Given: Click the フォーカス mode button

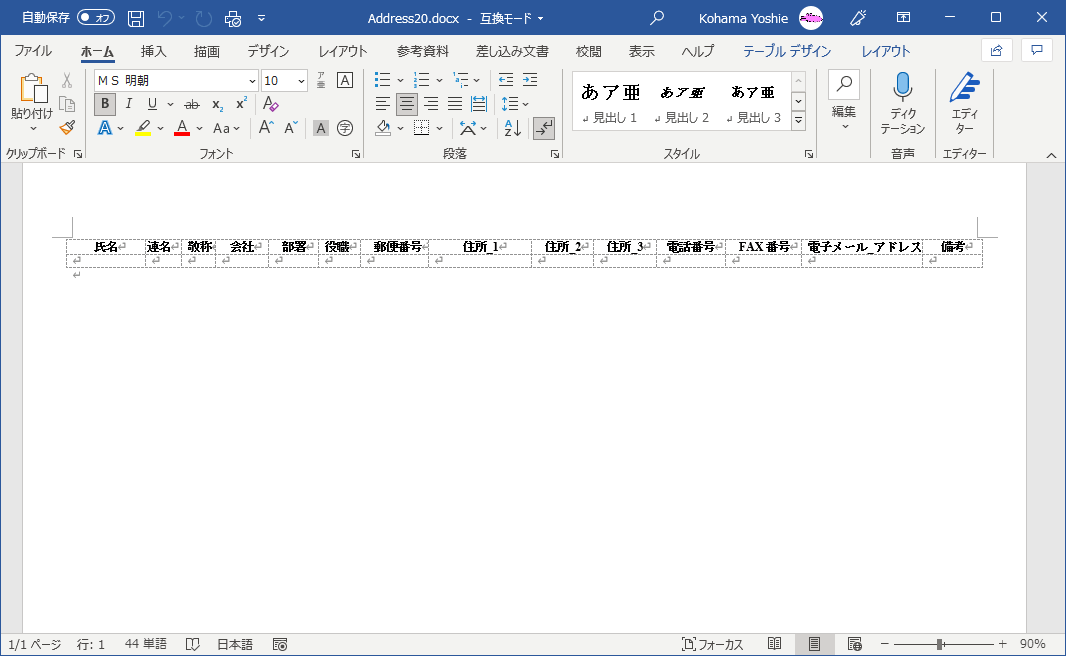Looking at the screenshot, I should [712, 644].
